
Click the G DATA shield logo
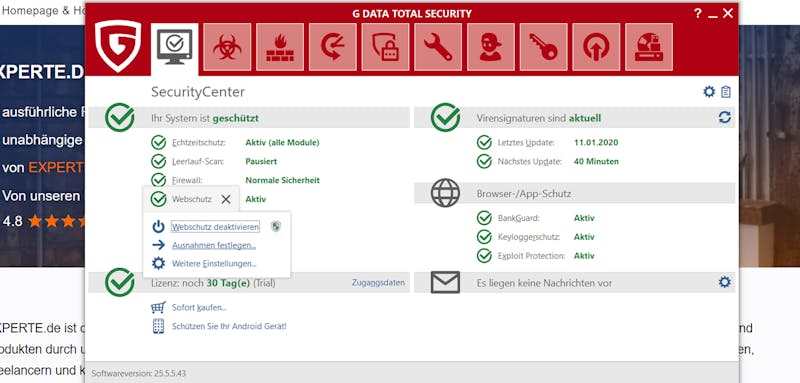click(x=118, y=46)
